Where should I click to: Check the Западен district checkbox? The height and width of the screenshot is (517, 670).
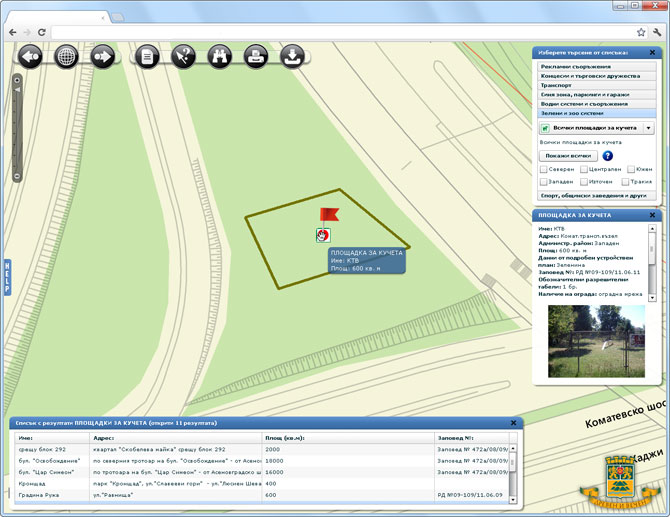(544, 182)
